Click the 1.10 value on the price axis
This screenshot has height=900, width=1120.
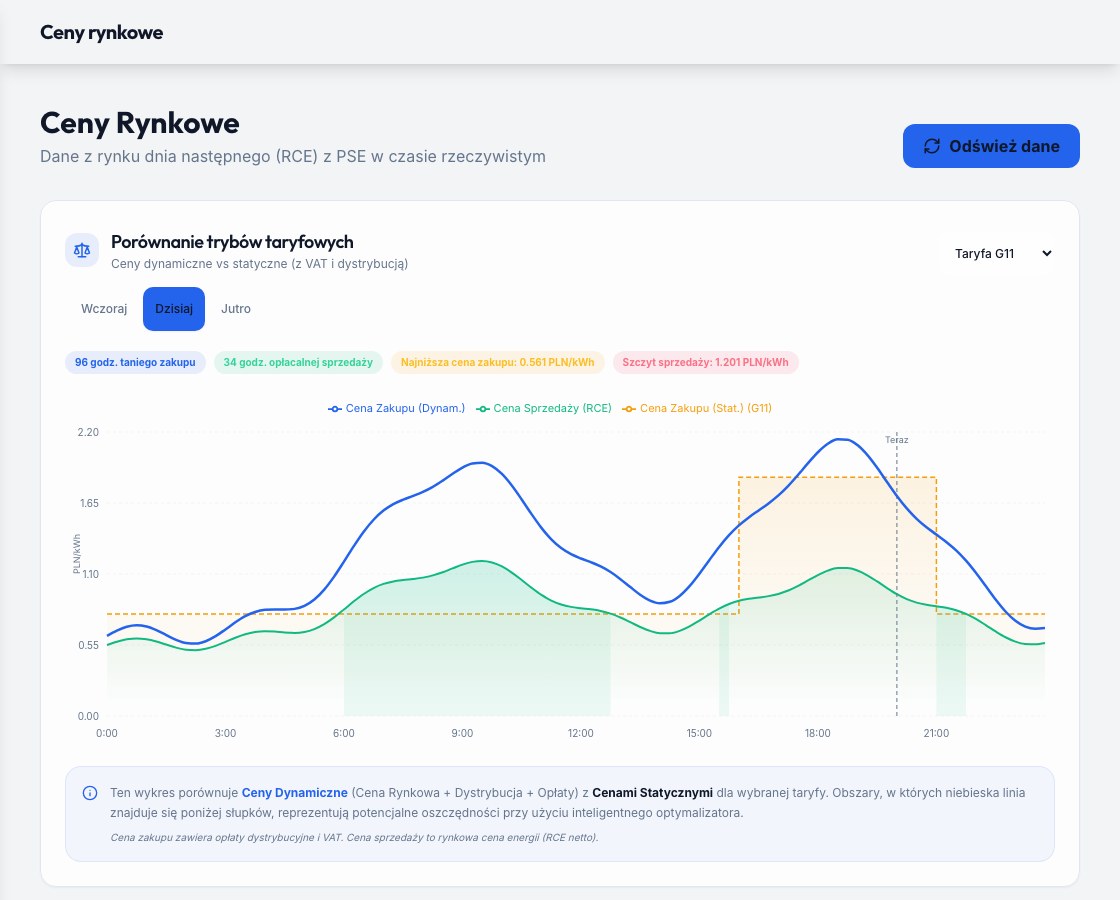pyautogui.click(x=90, y=574)
